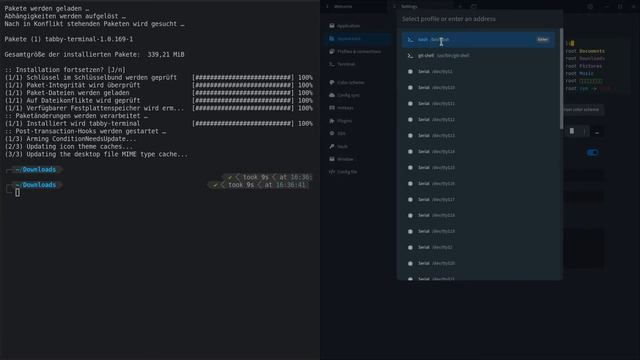
Task: Click the Config file code icon
Action: pyautogui.click(x=332, y=172)
